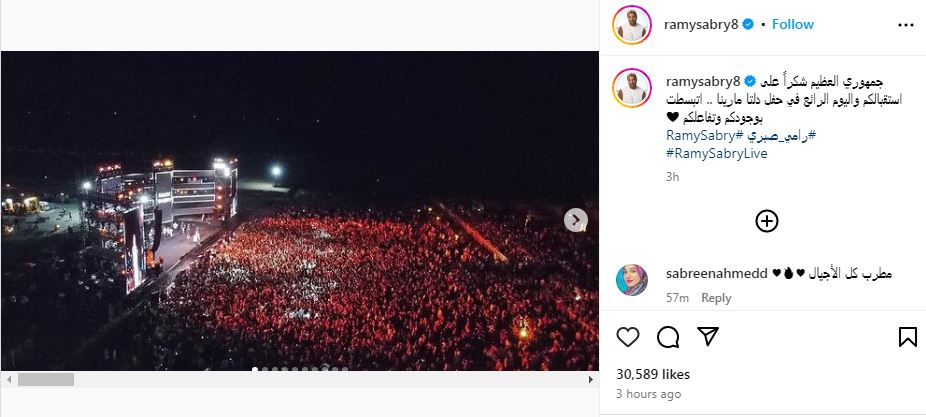Screen dimensions: 926x417
Task: Open sabreenahmedd's profile avatar
Action: [632, 281]
